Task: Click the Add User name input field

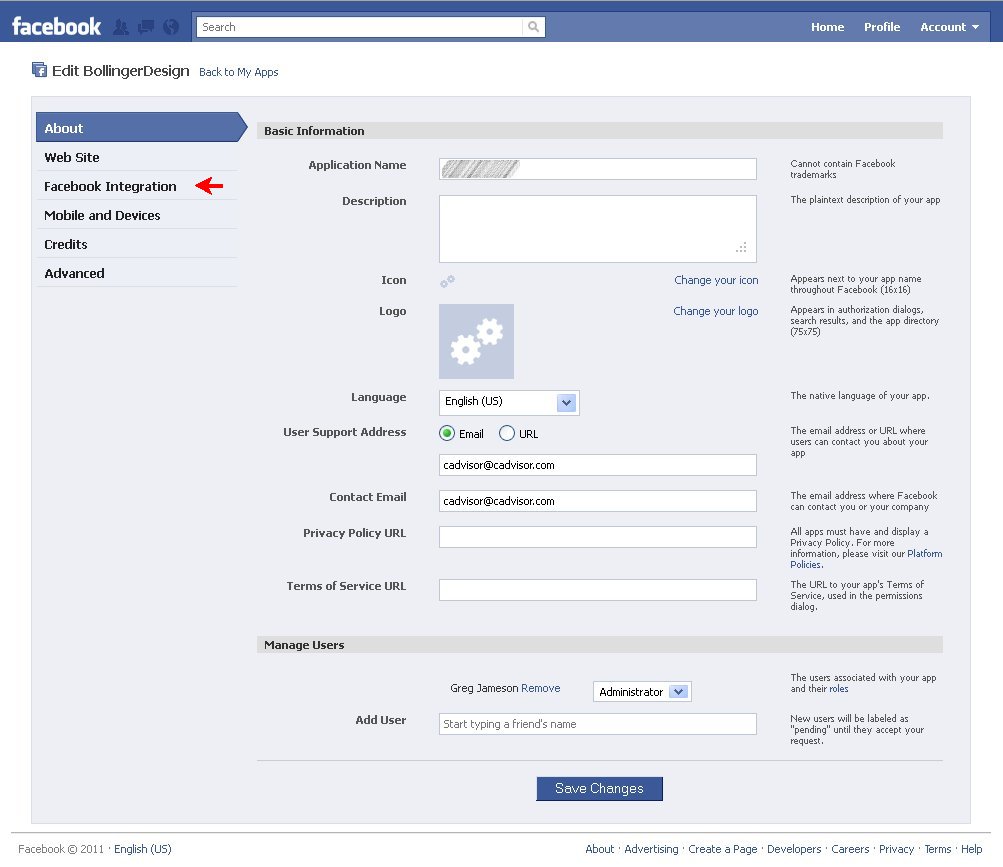Action: tap(597, 723)
